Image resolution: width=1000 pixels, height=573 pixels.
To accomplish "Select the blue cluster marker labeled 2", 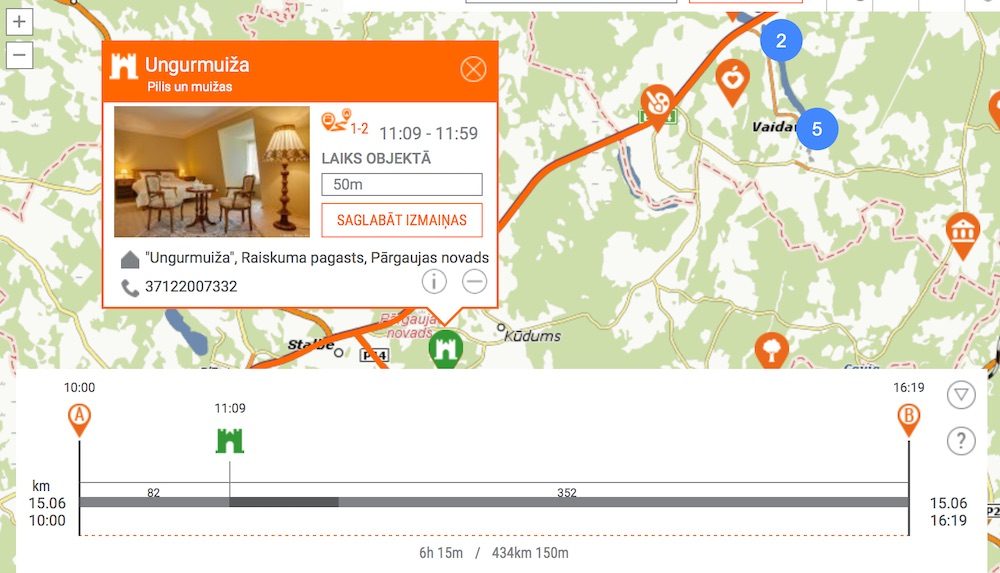I will coord(781,40).
